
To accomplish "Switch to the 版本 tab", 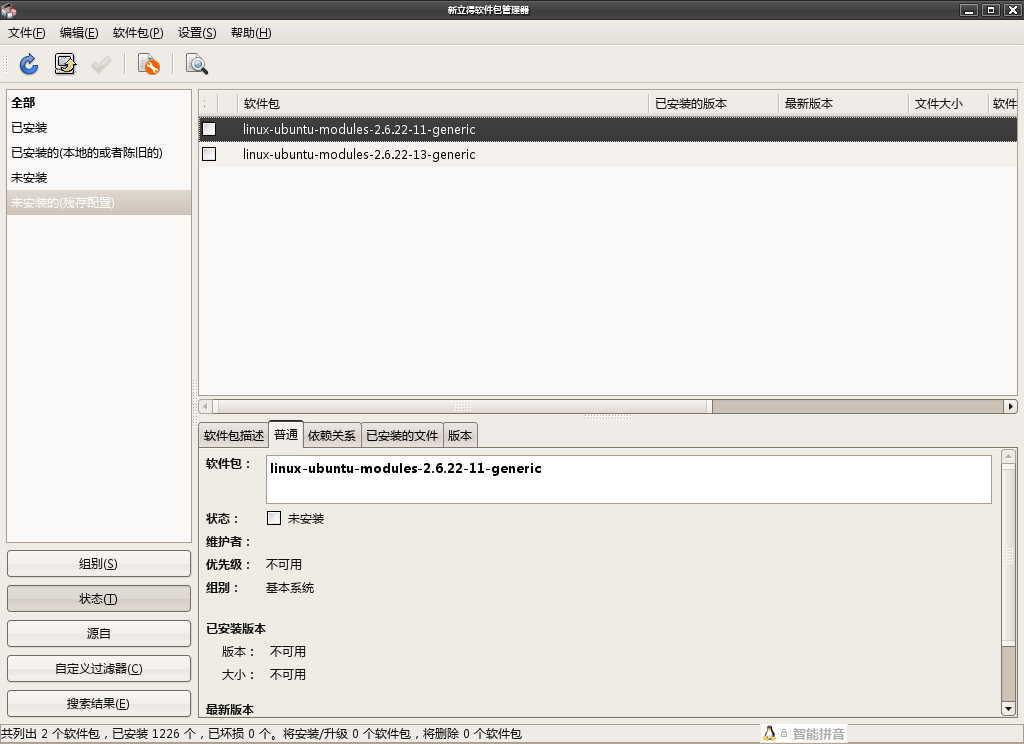I will (x=460, y=436).
